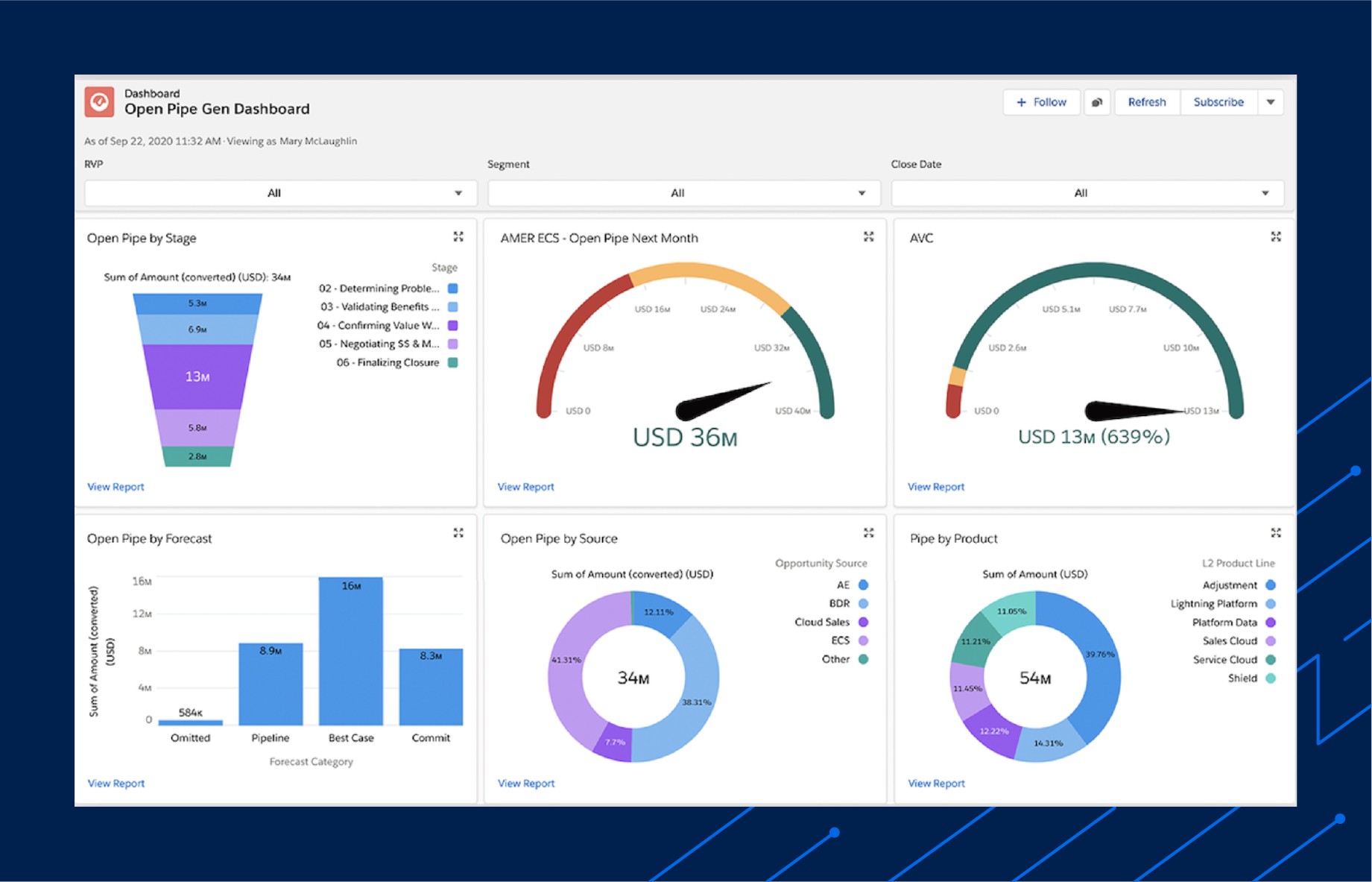Click the share dashboard icon

pos(1097,102)
